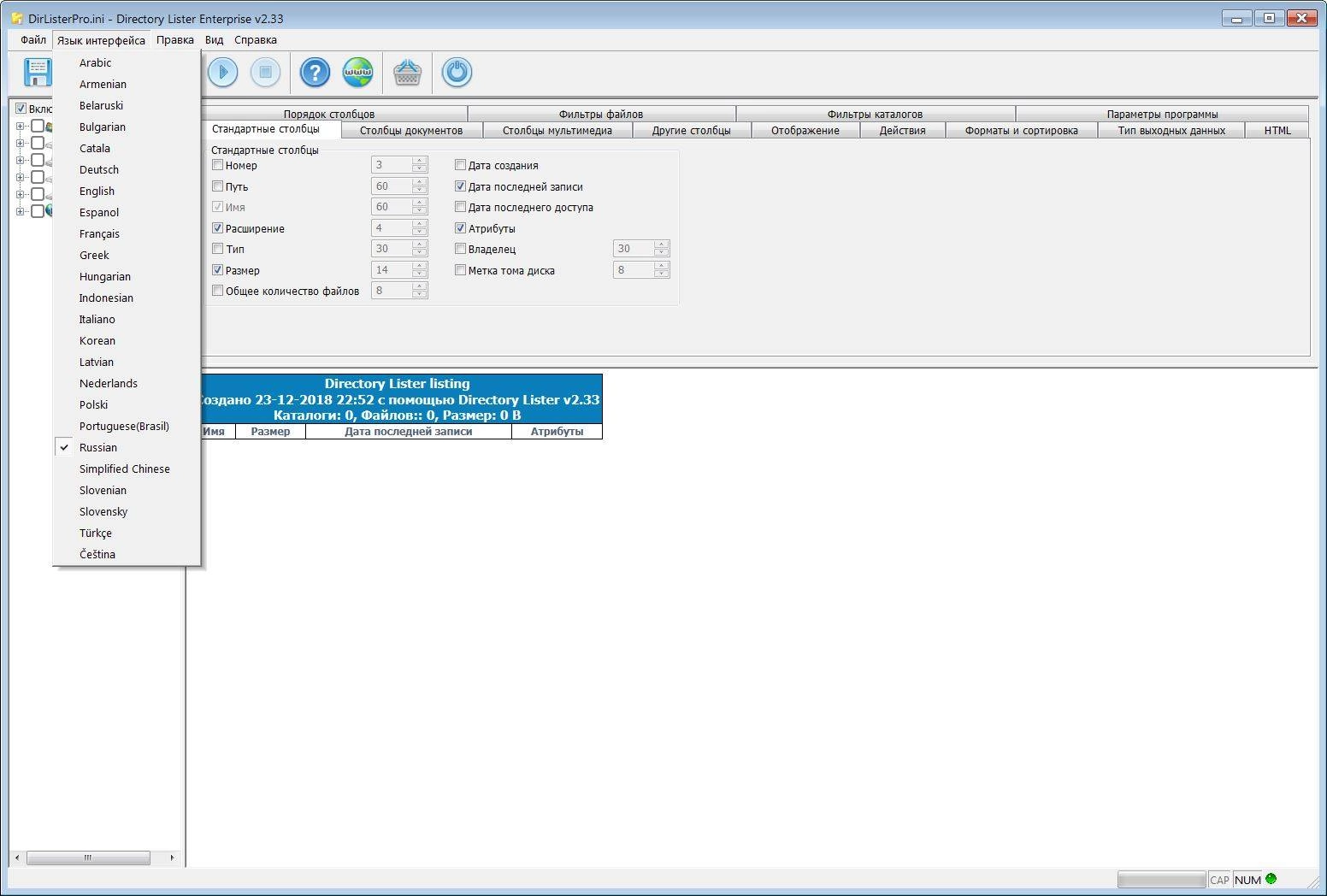Select Italiano interface language
1327x896 pixels.
127,320
